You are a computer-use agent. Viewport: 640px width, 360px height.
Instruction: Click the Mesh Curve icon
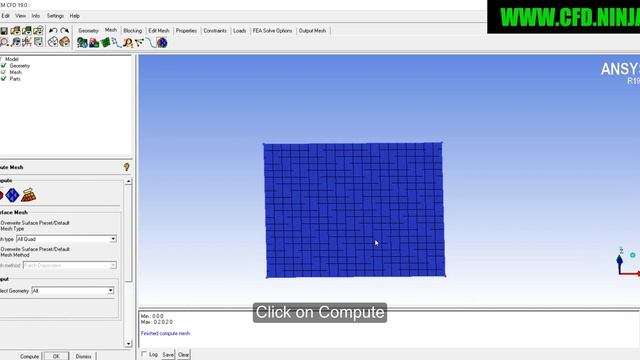(x=151, y=42)
